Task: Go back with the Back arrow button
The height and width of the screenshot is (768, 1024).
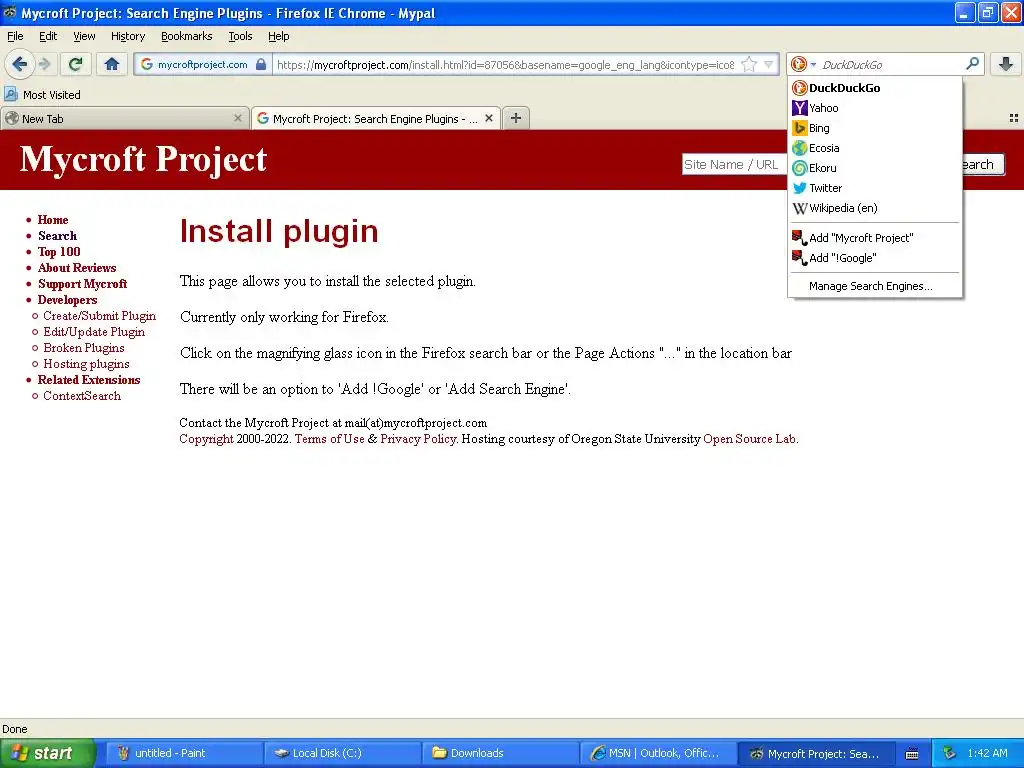Action: pos(19,64)
